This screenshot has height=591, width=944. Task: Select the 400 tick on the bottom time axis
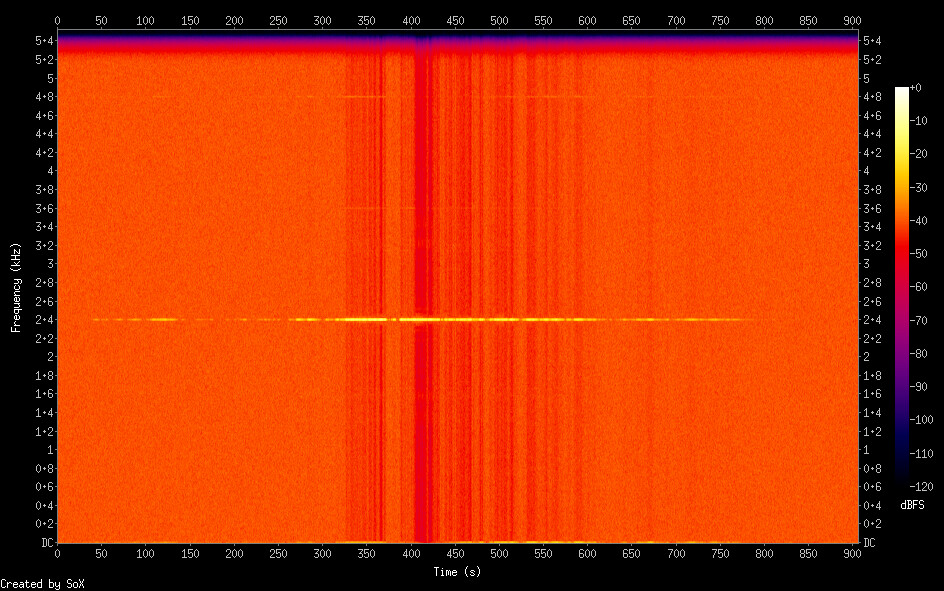411,553
